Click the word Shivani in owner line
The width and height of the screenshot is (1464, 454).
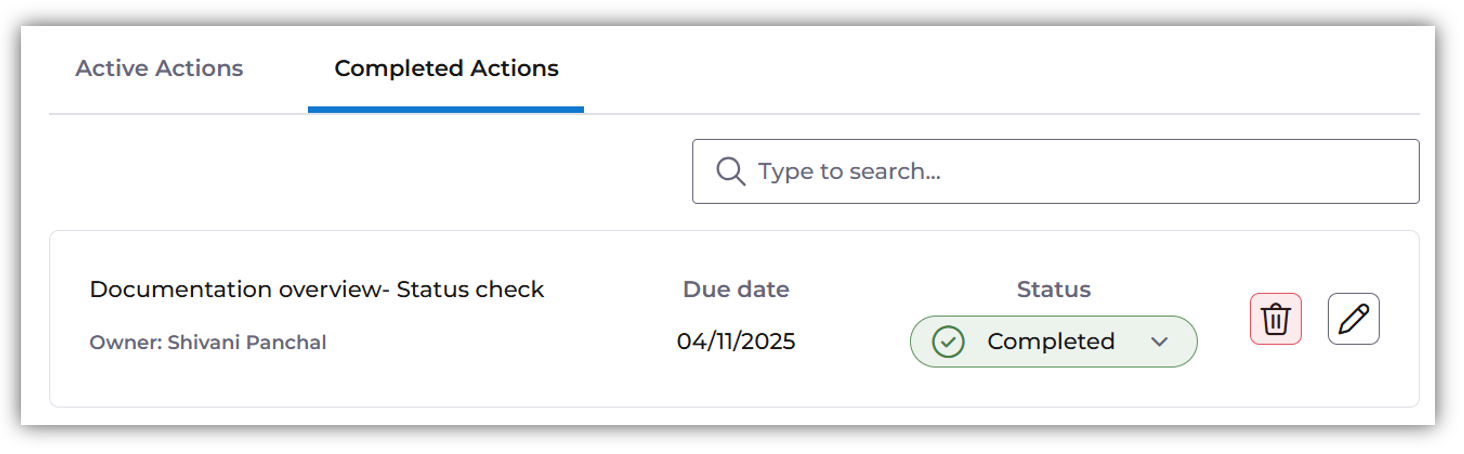tap(199, 343)
